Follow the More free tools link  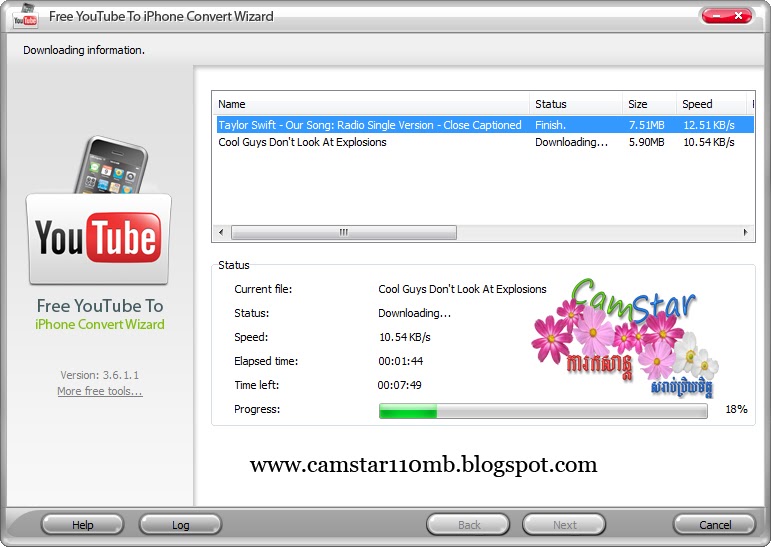tap(100, 391)
